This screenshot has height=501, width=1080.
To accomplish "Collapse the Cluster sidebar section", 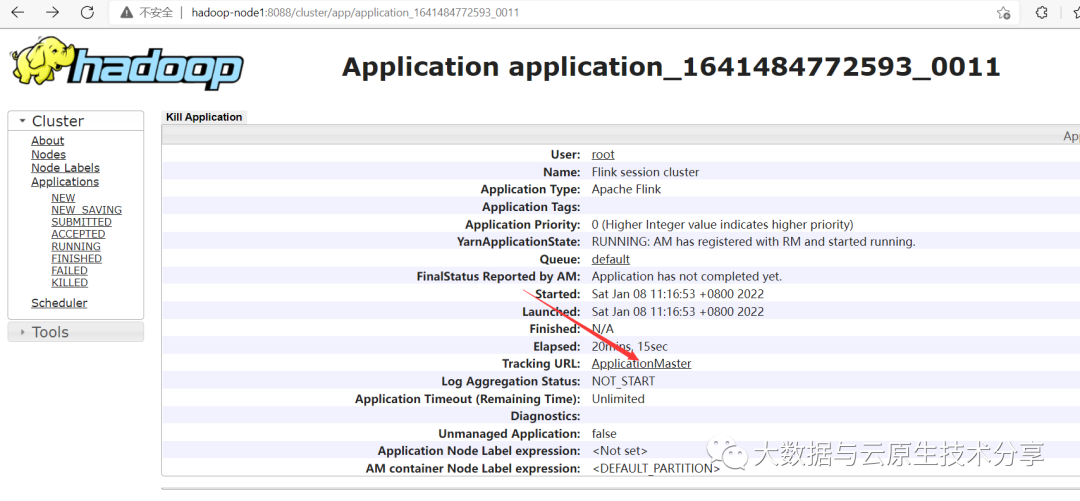I will 76,121.
